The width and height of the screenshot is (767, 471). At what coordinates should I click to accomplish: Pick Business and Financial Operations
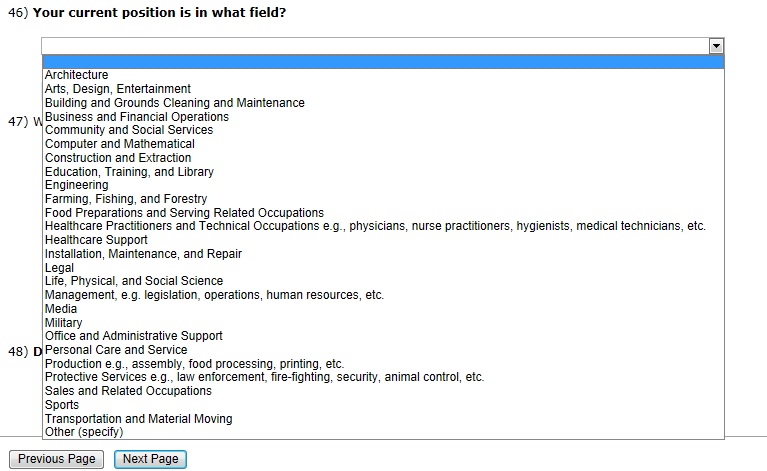coord(137,117)
